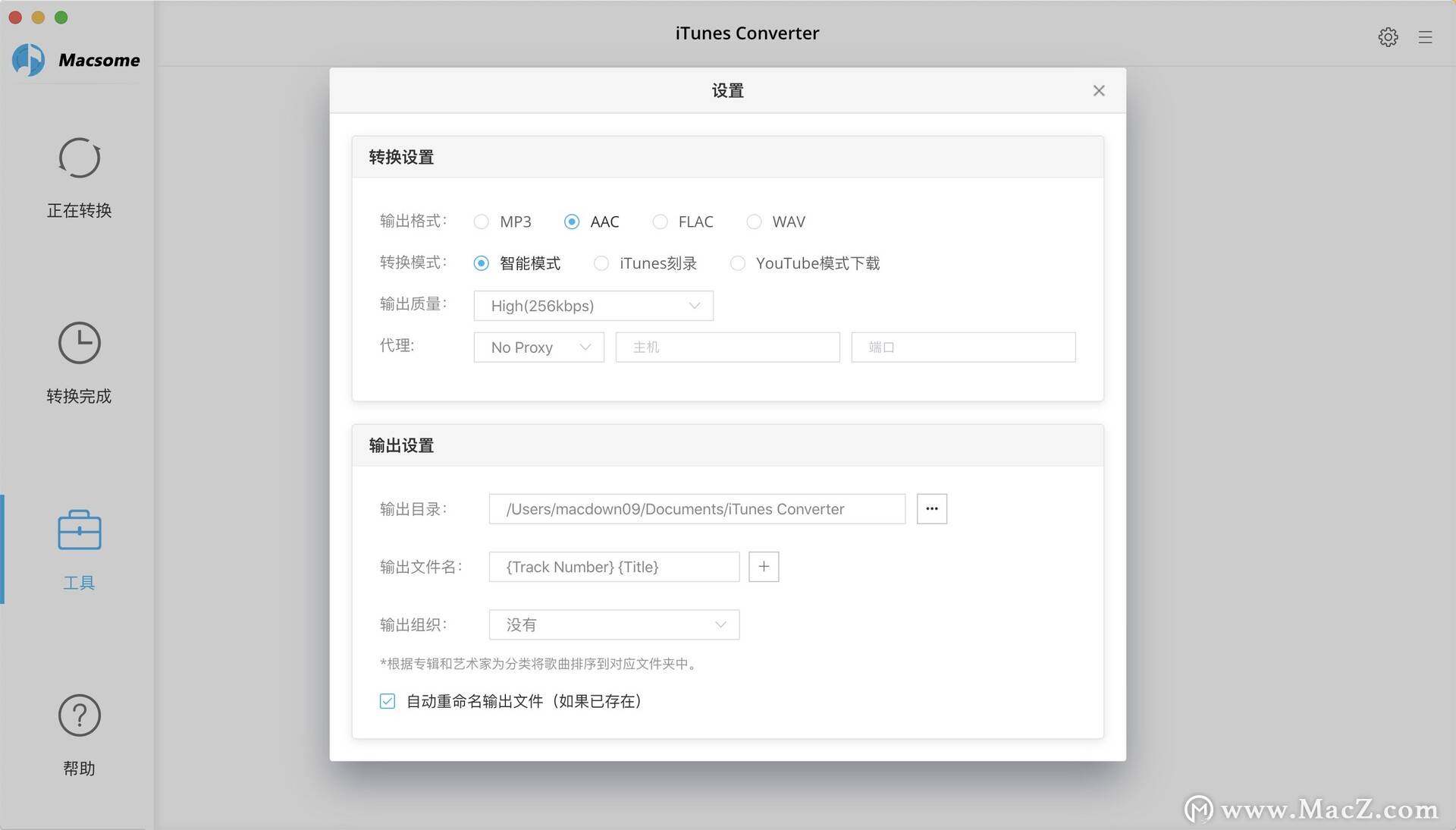Open the Tools (工具) toolbox section

pos(79,550)
